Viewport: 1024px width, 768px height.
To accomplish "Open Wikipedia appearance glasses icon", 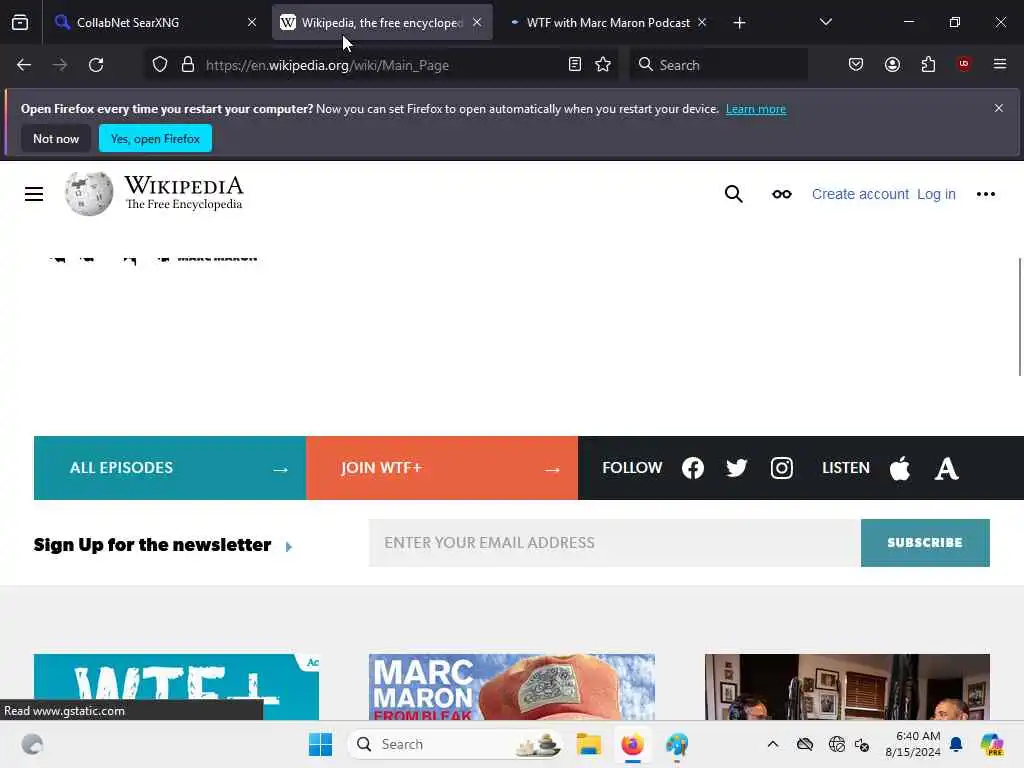I will 782,194.
